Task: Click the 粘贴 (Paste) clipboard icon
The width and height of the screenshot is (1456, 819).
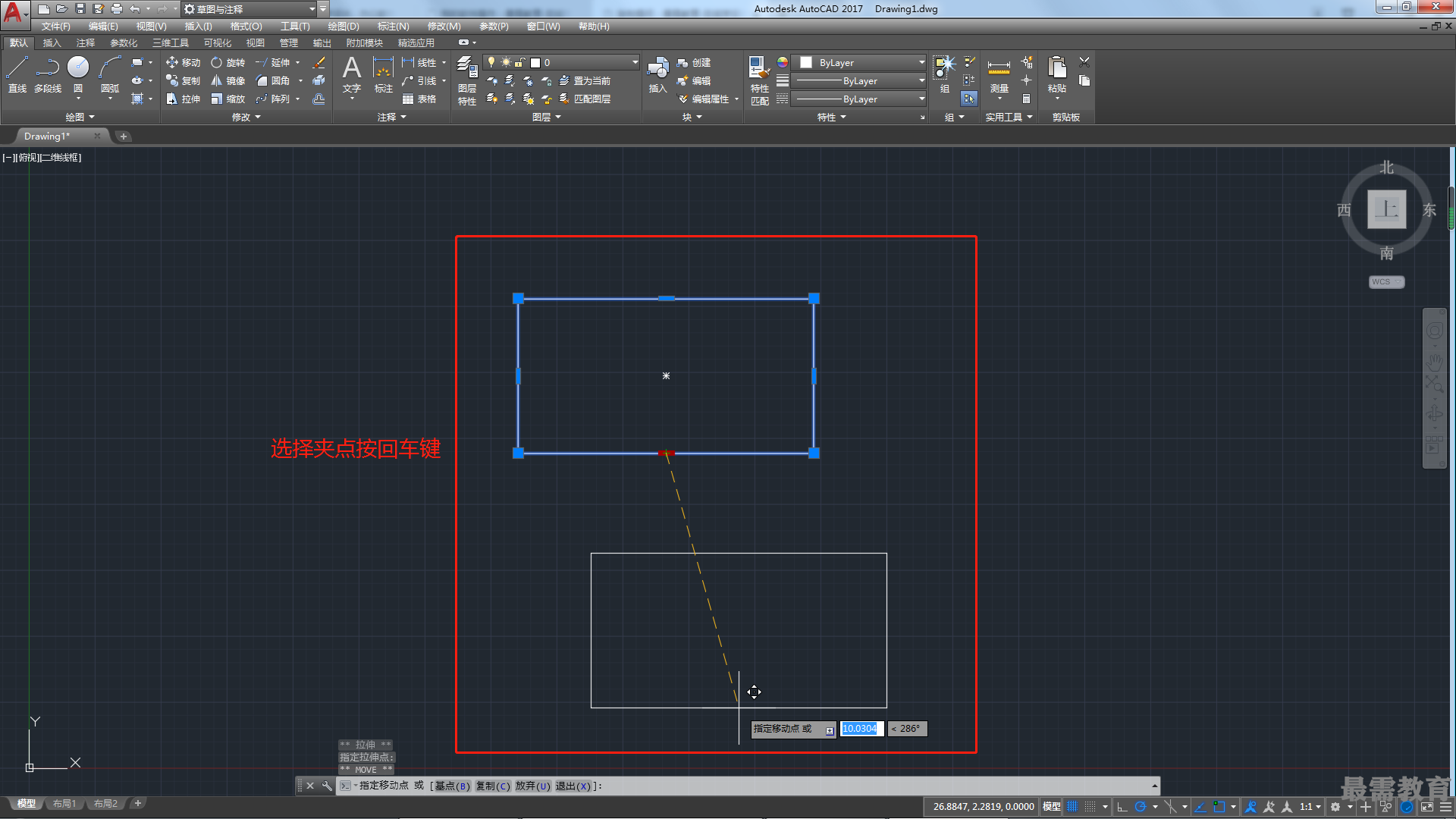Action: 1057,74
